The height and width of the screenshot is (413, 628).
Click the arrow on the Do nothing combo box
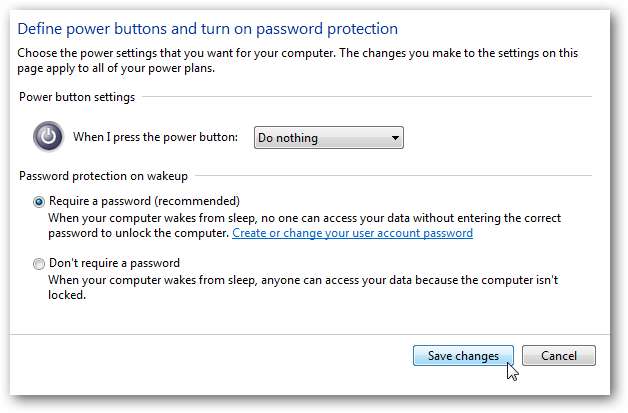coord(395,137)
